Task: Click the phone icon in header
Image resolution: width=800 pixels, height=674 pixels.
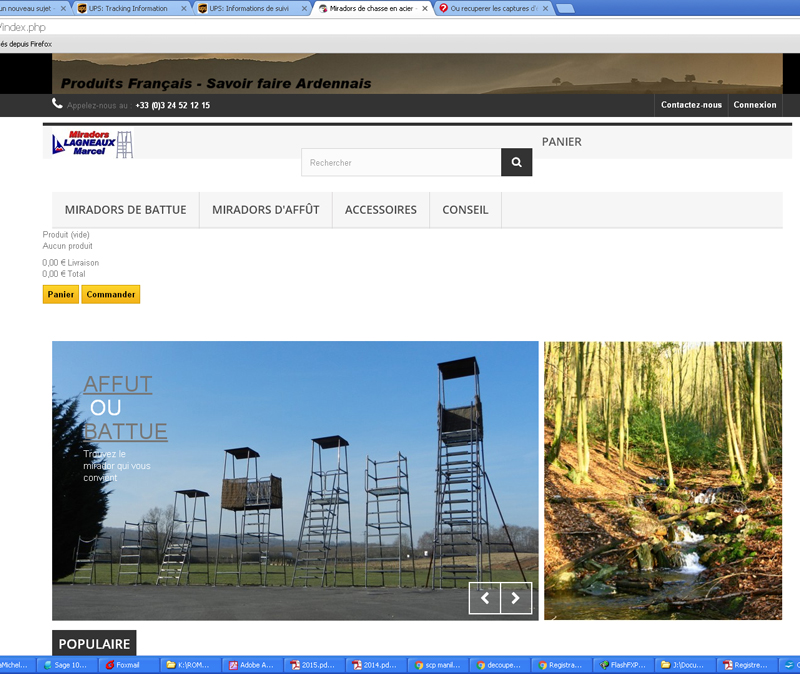Action: pyautogui.click(x=57, y=104)
